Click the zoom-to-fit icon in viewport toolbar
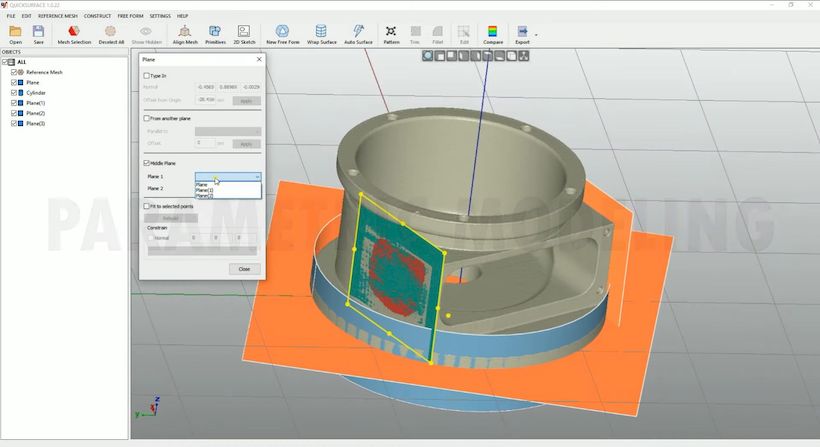Viewport: 820px width, 447px height. coord(428,55)
